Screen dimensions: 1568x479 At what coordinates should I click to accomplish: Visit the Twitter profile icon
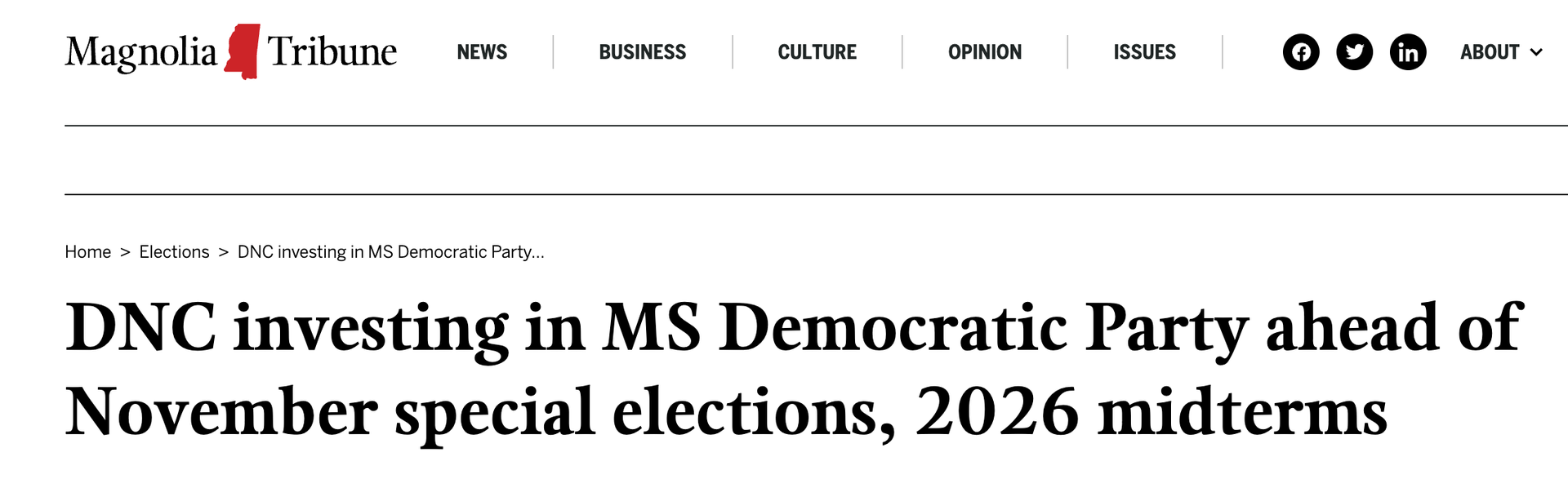click(x=1354, y=52)
